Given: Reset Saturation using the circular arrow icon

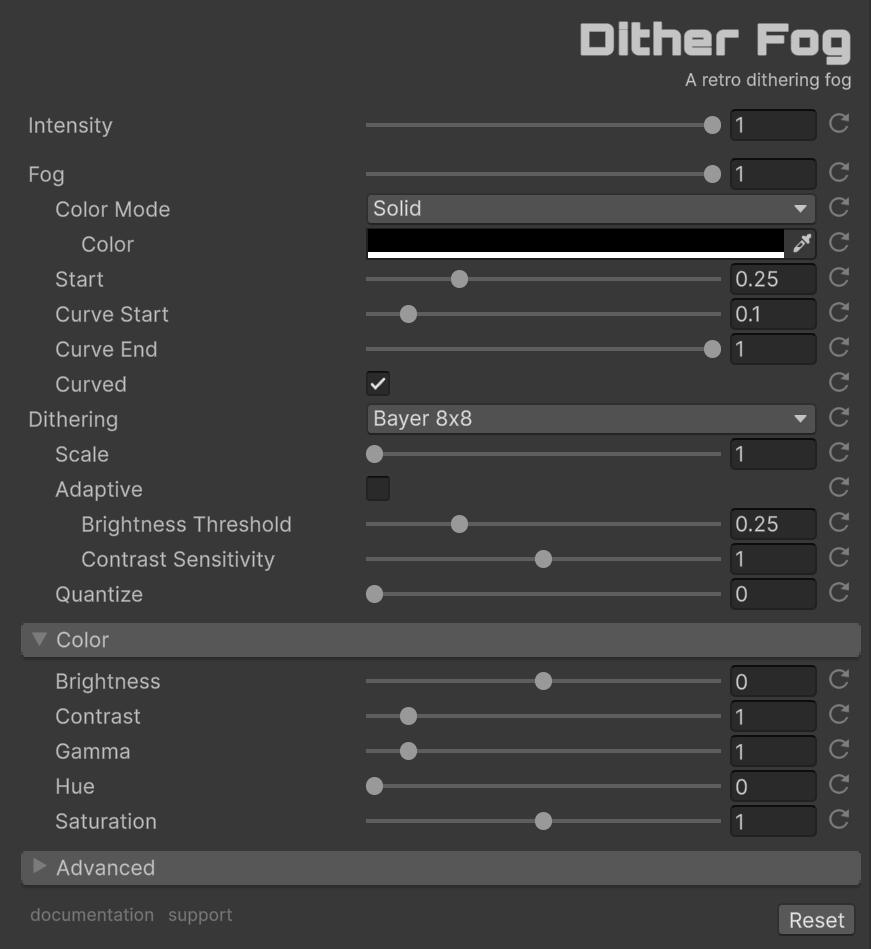Looking at the screenshot, I should (839, 819).
